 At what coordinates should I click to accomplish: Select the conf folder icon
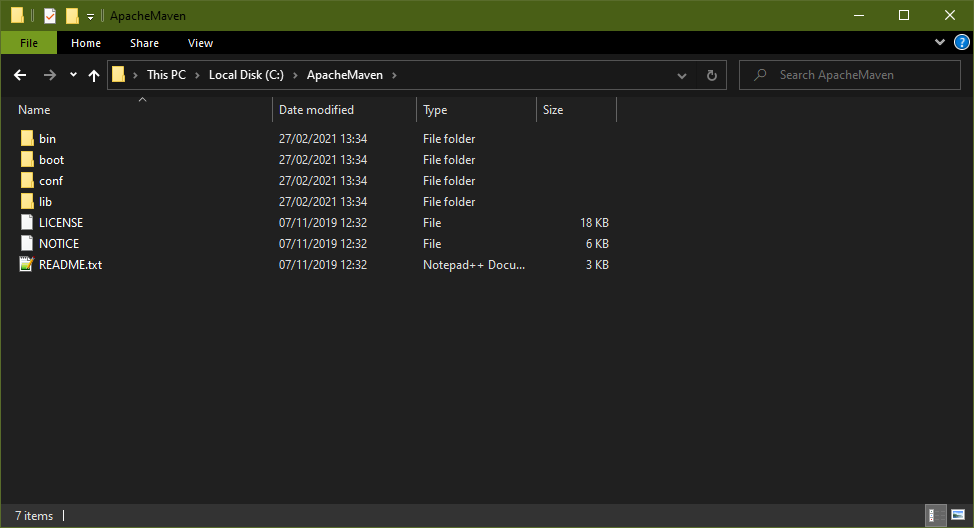[x=27, y=181]
